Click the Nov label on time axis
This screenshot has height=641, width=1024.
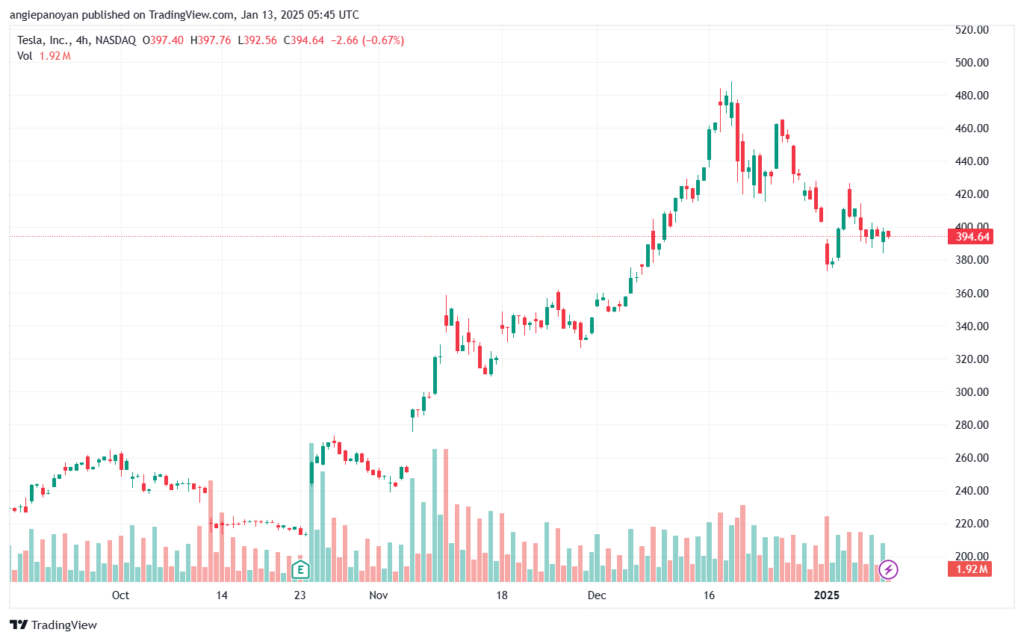[x=377, y=595]
